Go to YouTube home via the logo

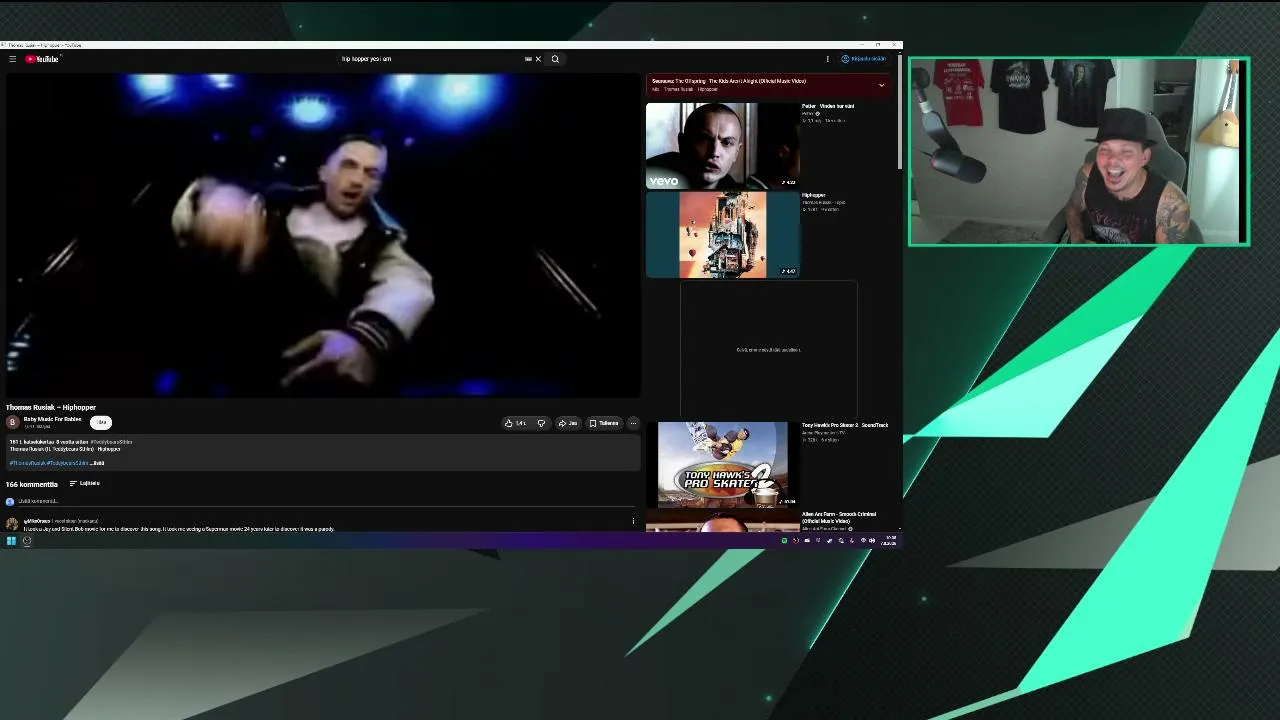click(42, 59)
